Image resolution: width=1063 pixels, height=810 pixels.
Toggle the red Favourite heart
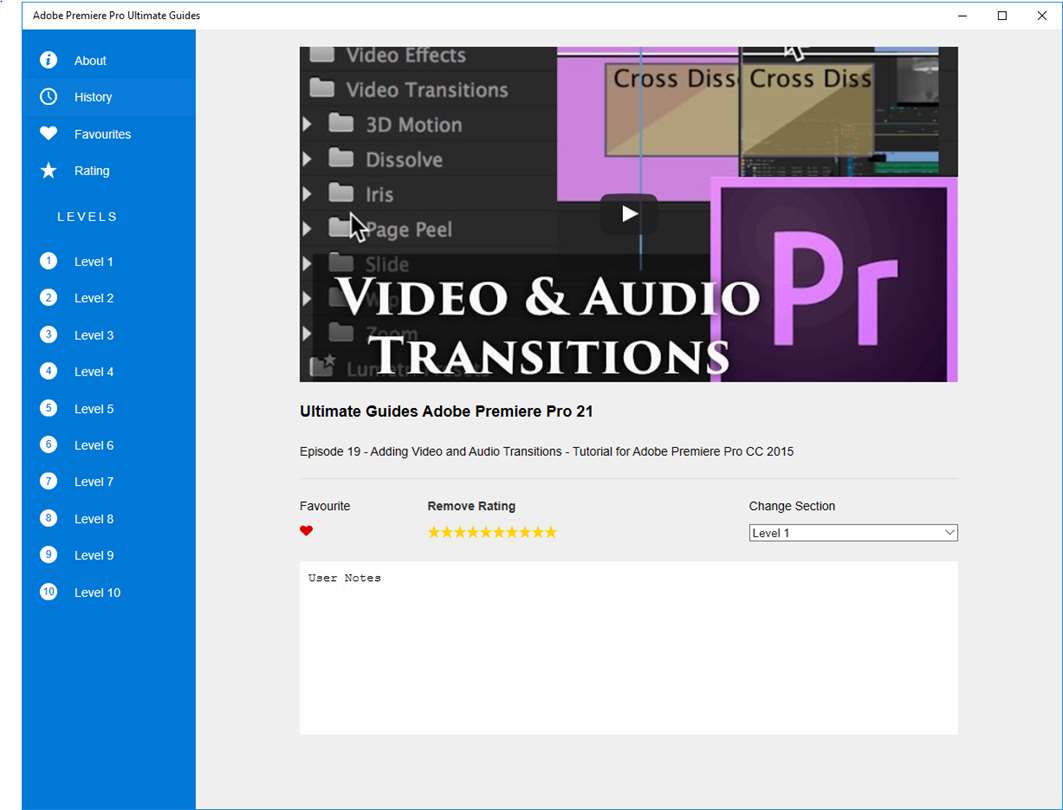coord(306,531)
